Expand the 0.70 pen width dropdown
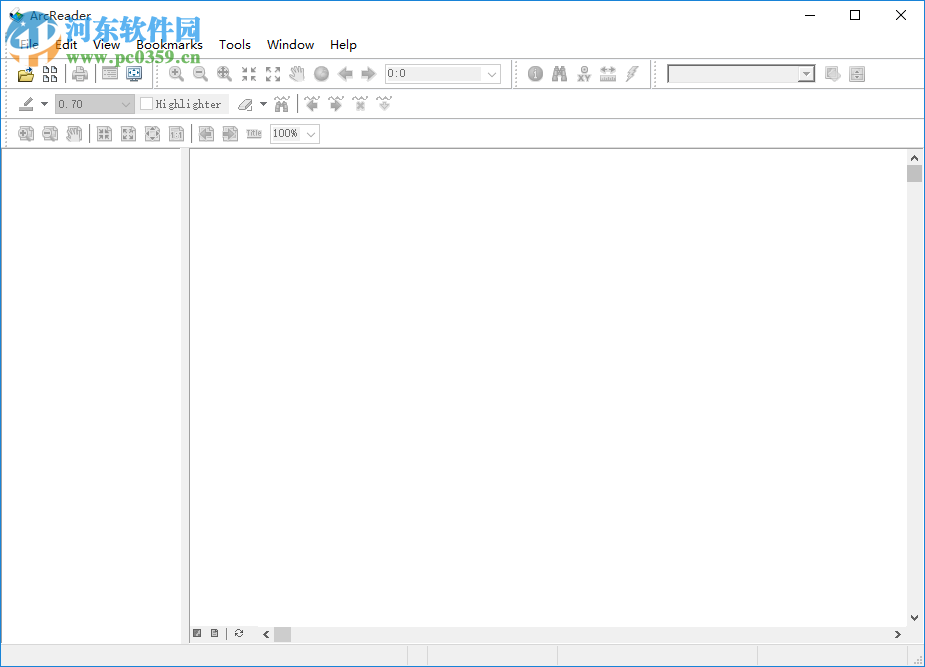Image resolution: width=925 pixels, height=667 pixels. point(125,103)
